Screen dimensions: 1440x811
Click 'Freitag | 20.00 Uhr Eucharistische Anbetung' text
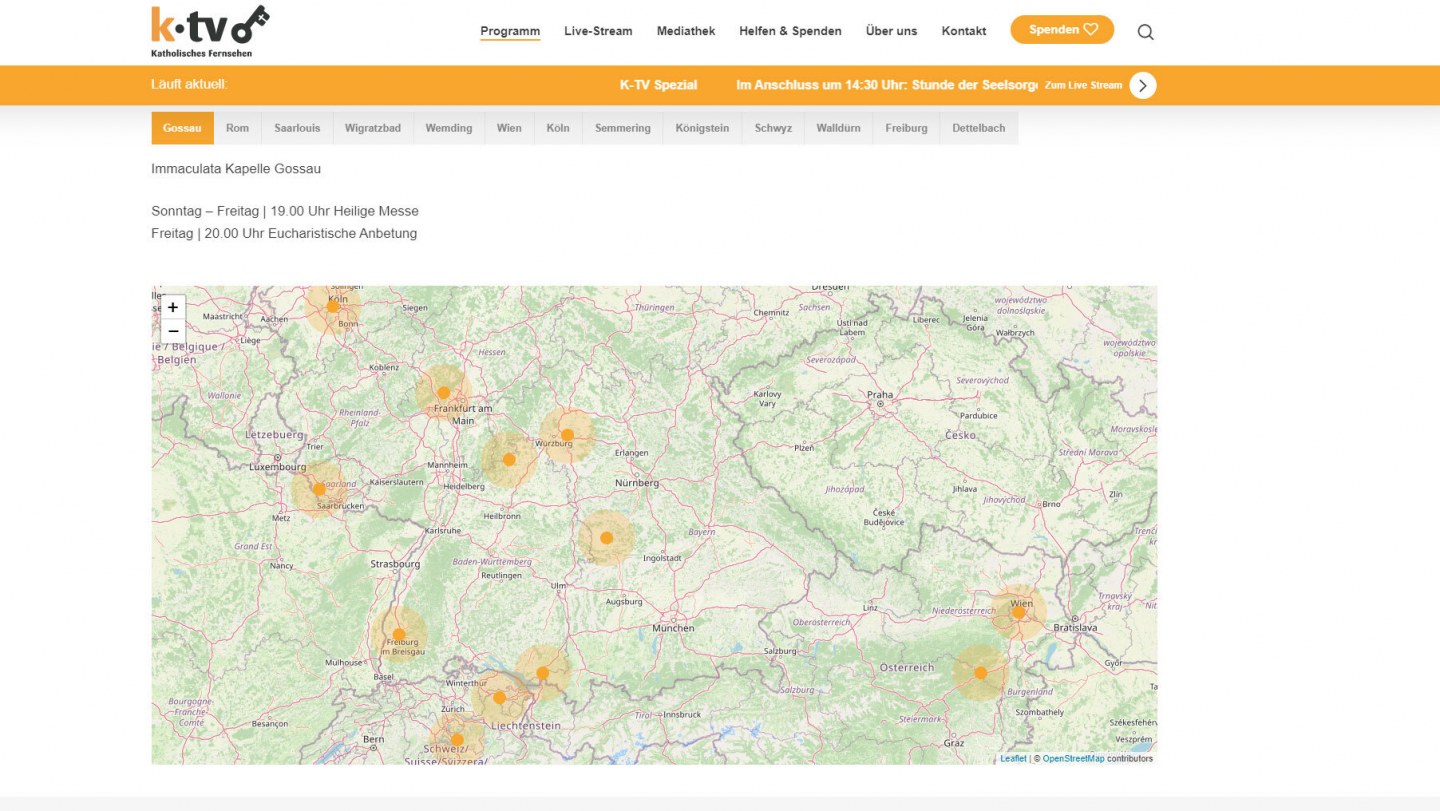click(x=284, y=233)
